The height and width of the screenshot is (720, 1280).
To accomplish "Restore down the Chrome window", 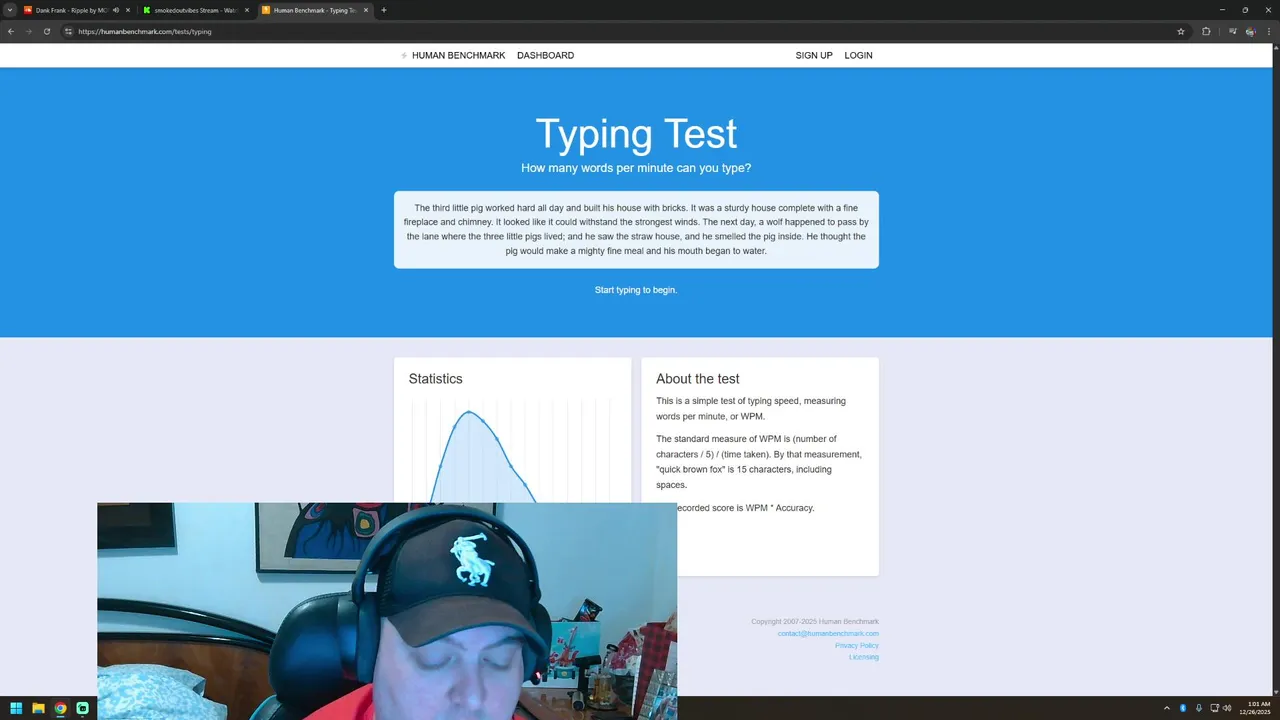I will [x=1245, y=10].
